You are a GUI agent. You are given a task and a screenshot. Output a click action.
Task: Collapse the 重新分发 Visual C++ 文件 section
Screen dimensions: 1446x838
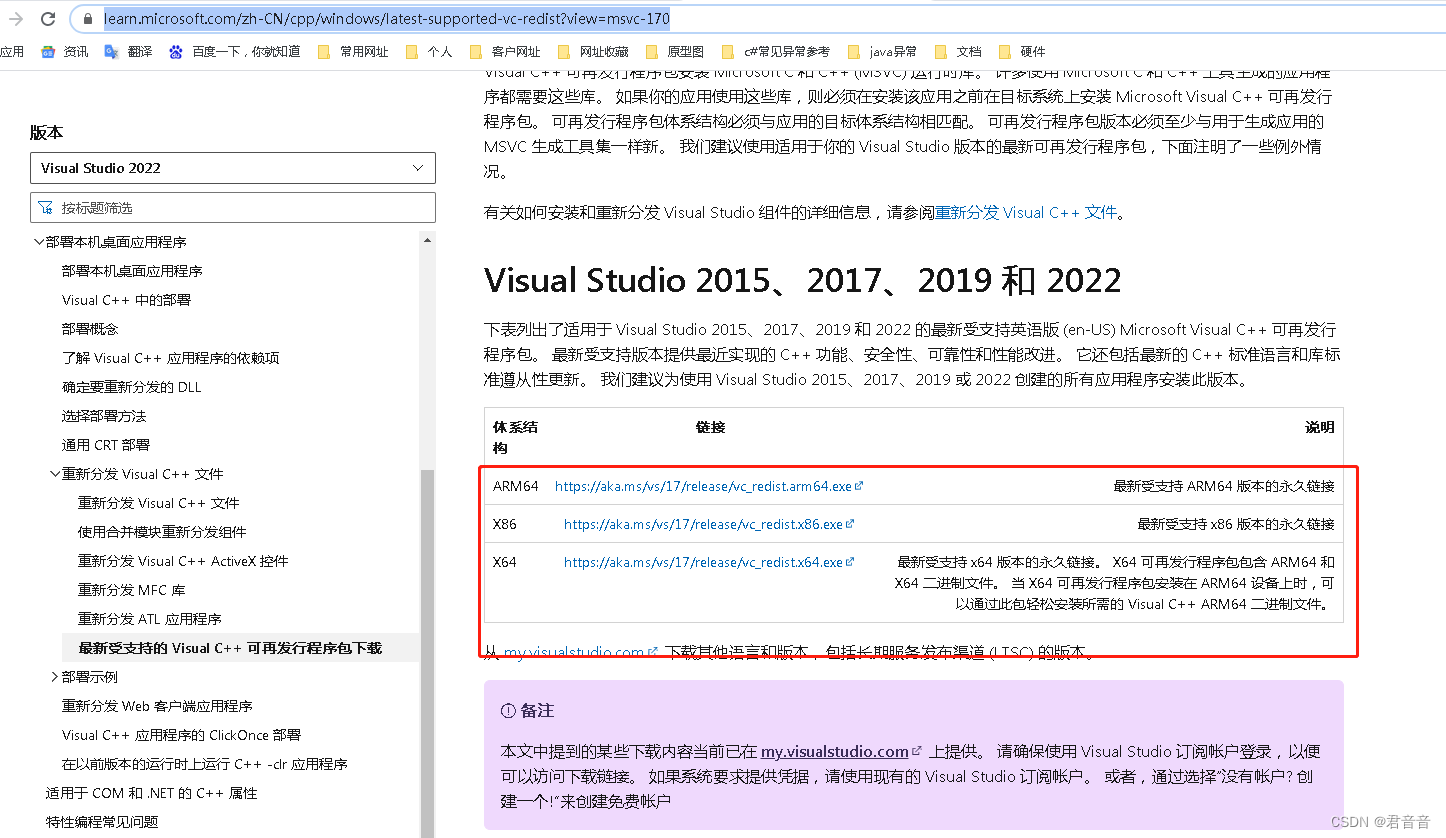[x=55, y=474]
